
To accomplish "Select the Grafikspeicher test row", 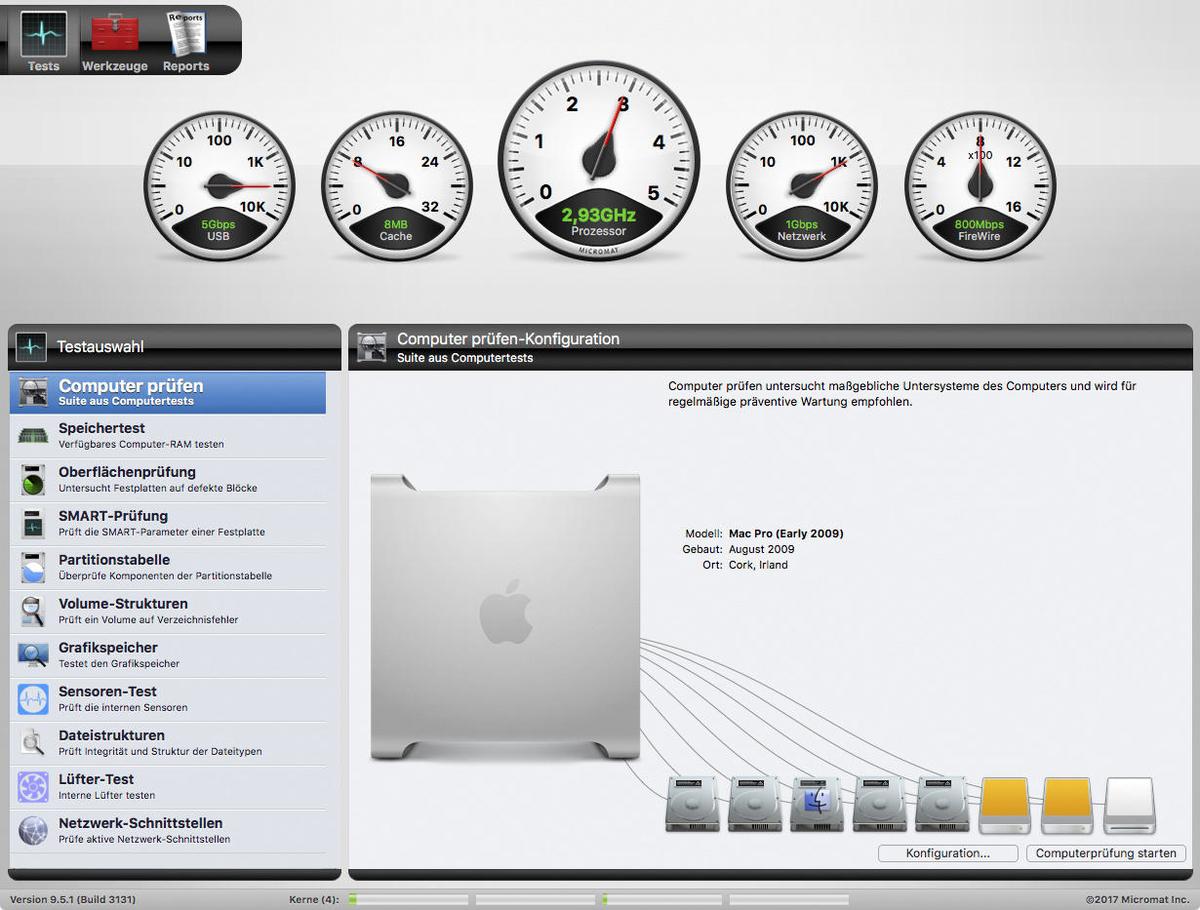I will point(168,655).
